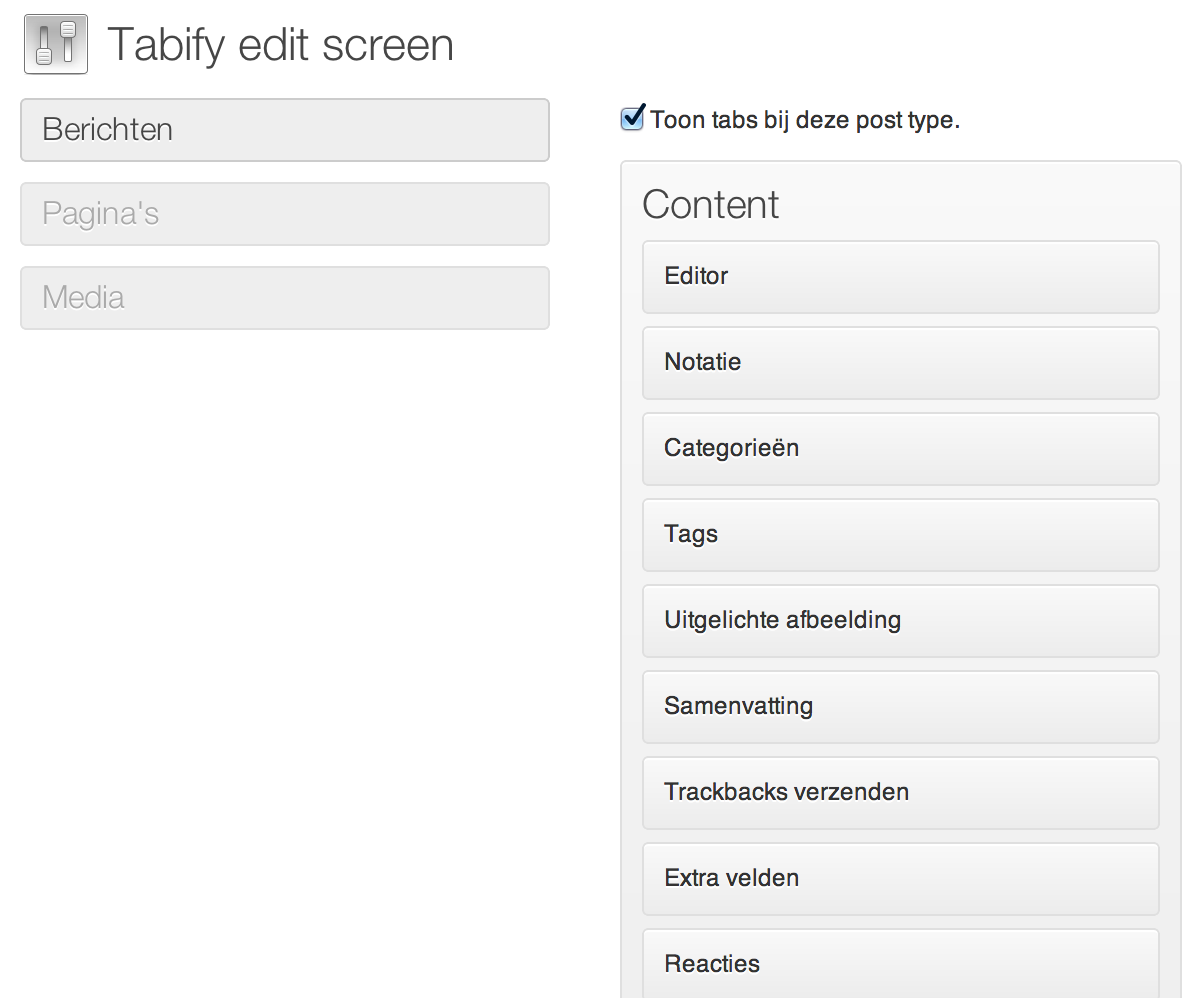Viewport: 1200px width, 998px height.
Task: Click the Samenvatting item
Action: (900, 707)
